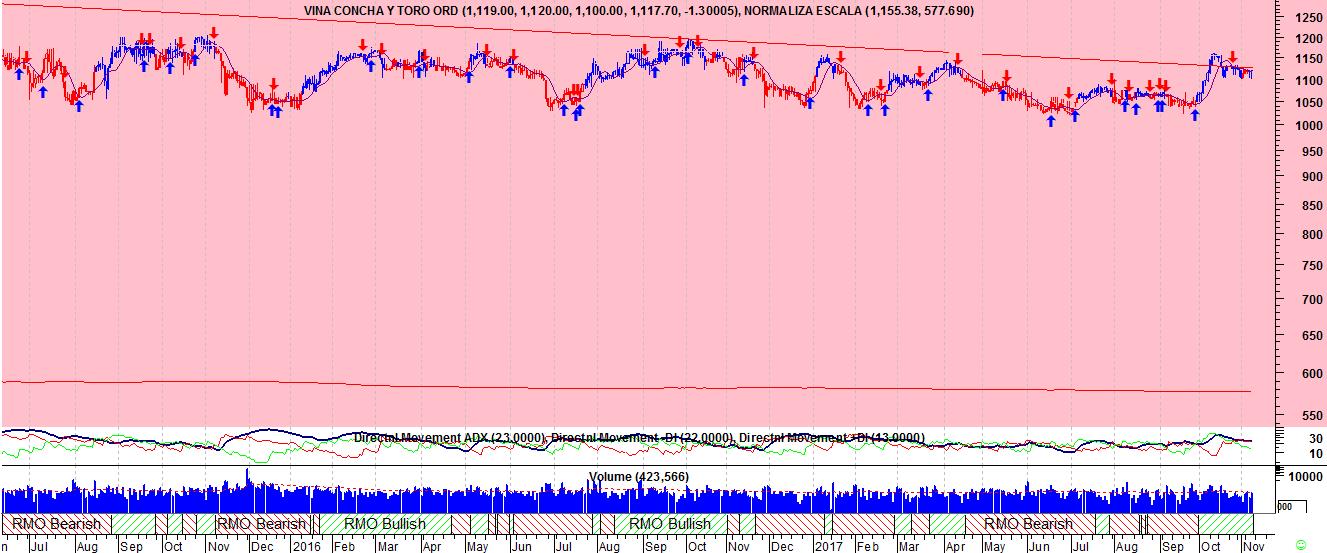Click the 900 price axis value

pyautogui.click(x=1311, y=177)
